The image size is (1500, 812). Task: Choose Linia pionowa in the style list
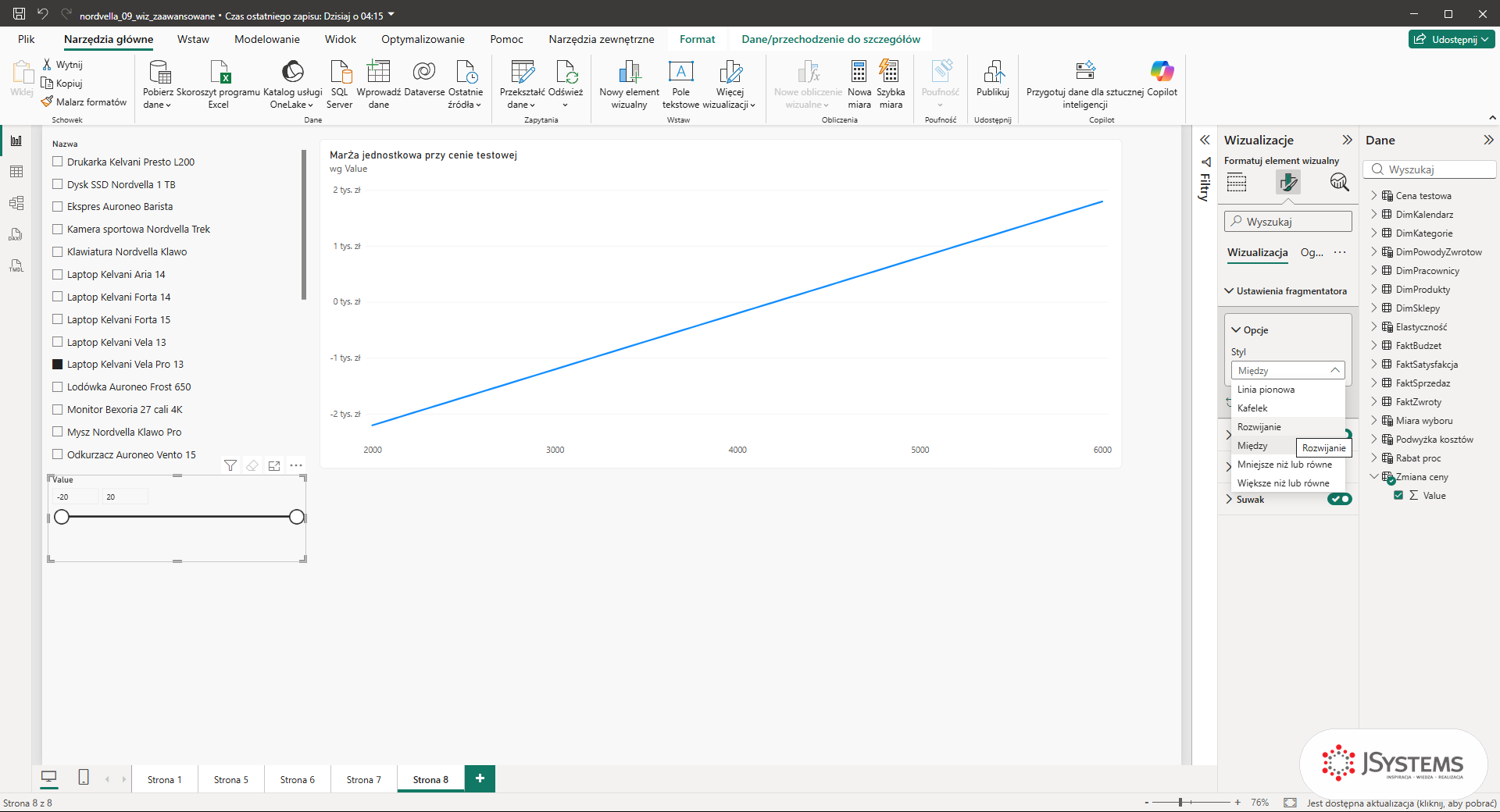coord(1287,389)
